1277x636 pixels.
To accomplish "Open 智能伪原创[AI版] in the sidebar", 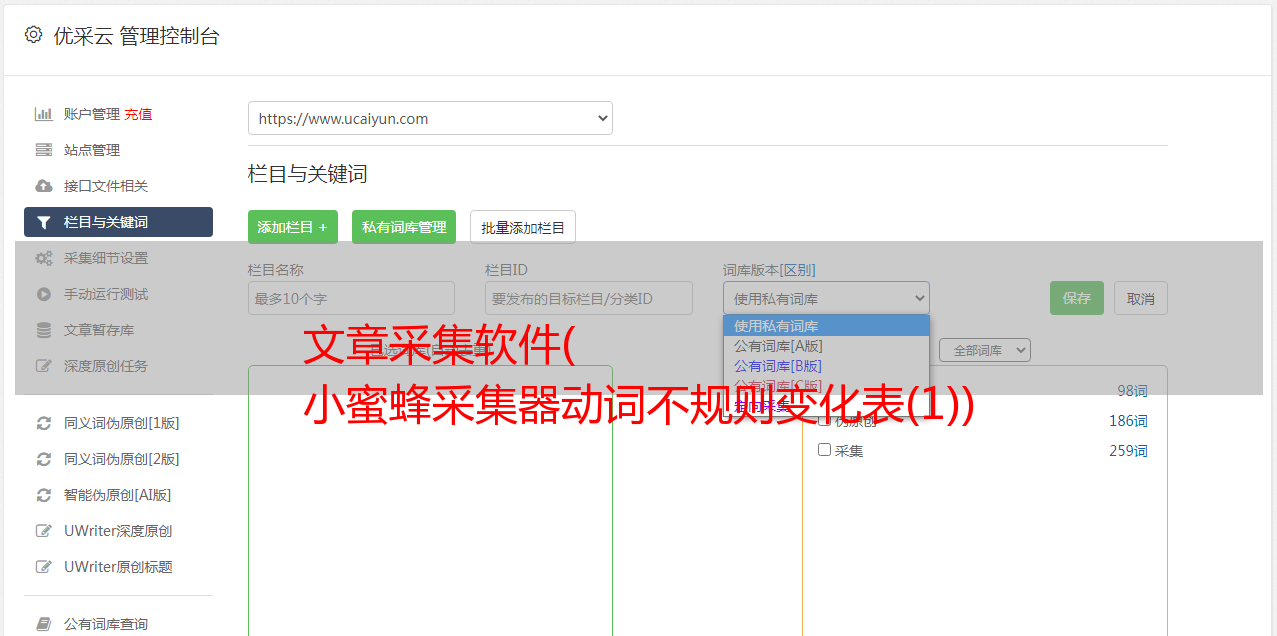I will tap(117, 495).
